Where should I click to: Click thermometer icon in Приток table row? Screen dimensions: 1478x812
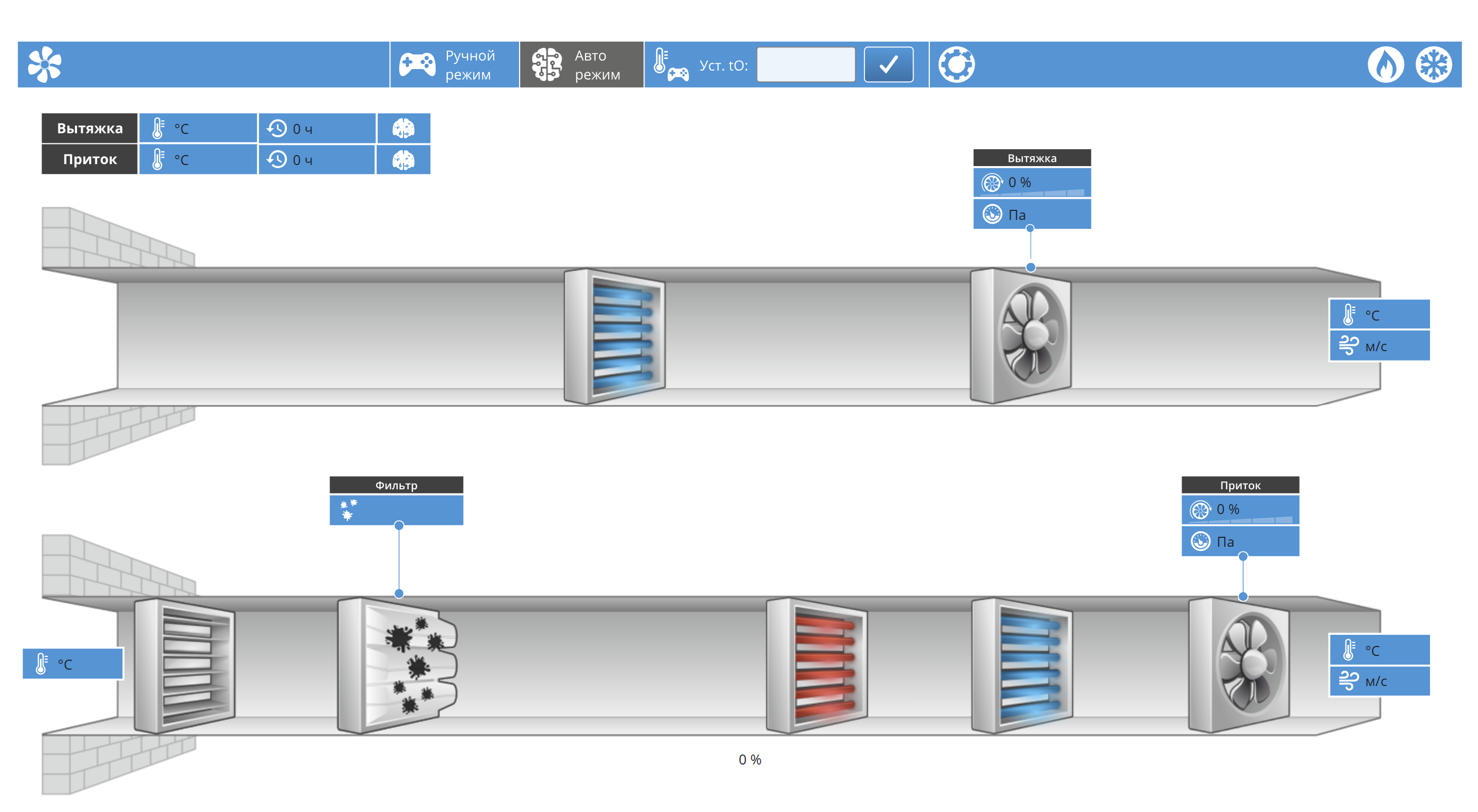(158, 159)
